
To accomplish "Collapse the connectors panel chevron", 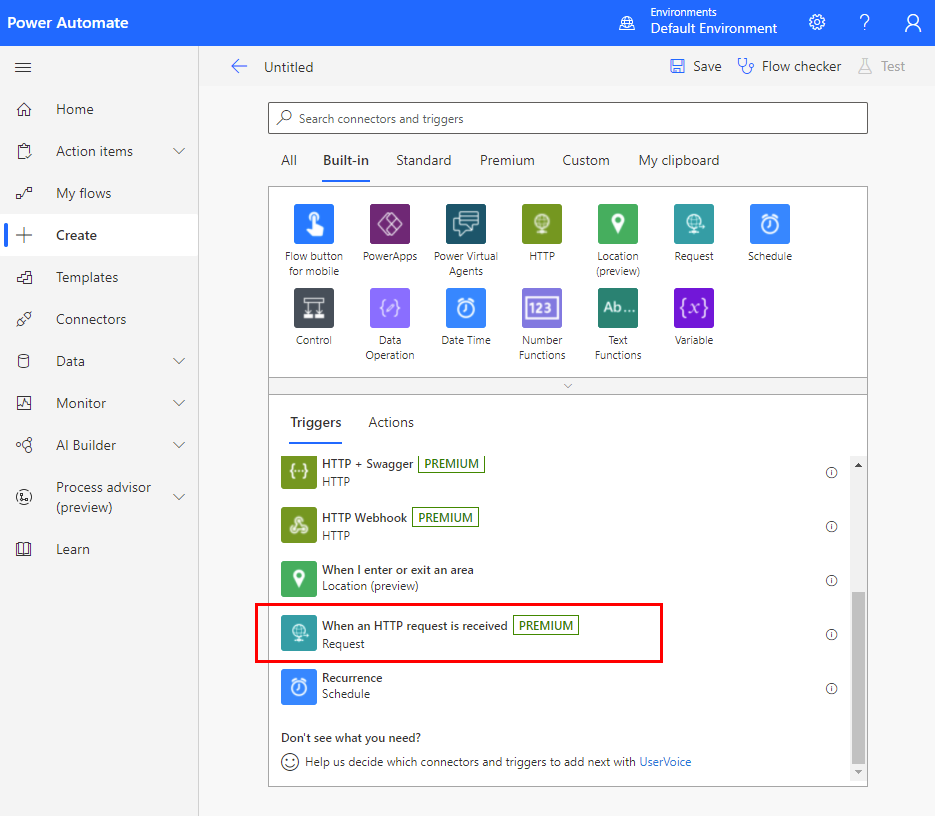I will pos(568,386).
